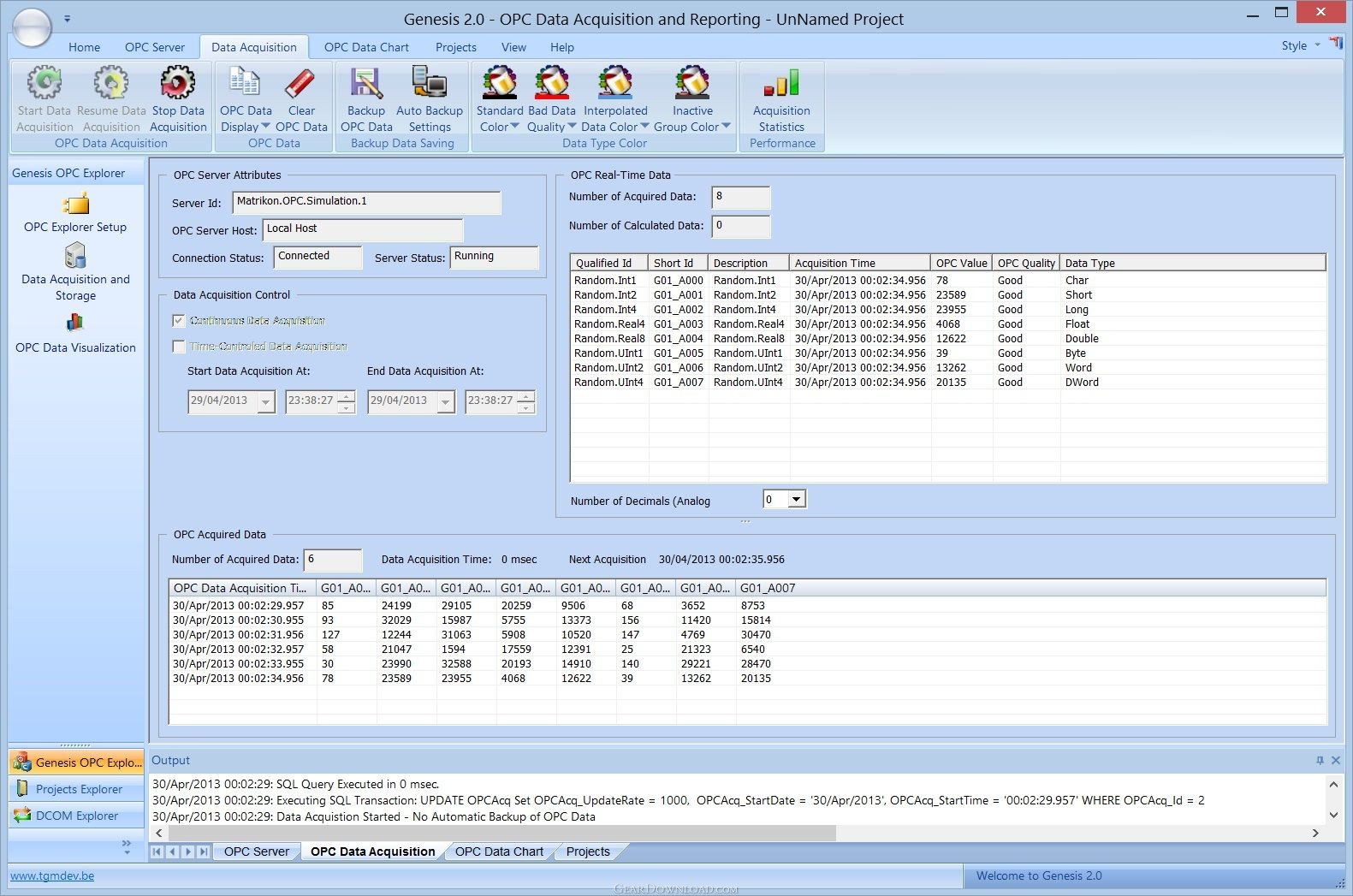This screenshot has height=896, width=1353.
Task: Click the Interpolated Data Color icon
Action: (615, 83)
